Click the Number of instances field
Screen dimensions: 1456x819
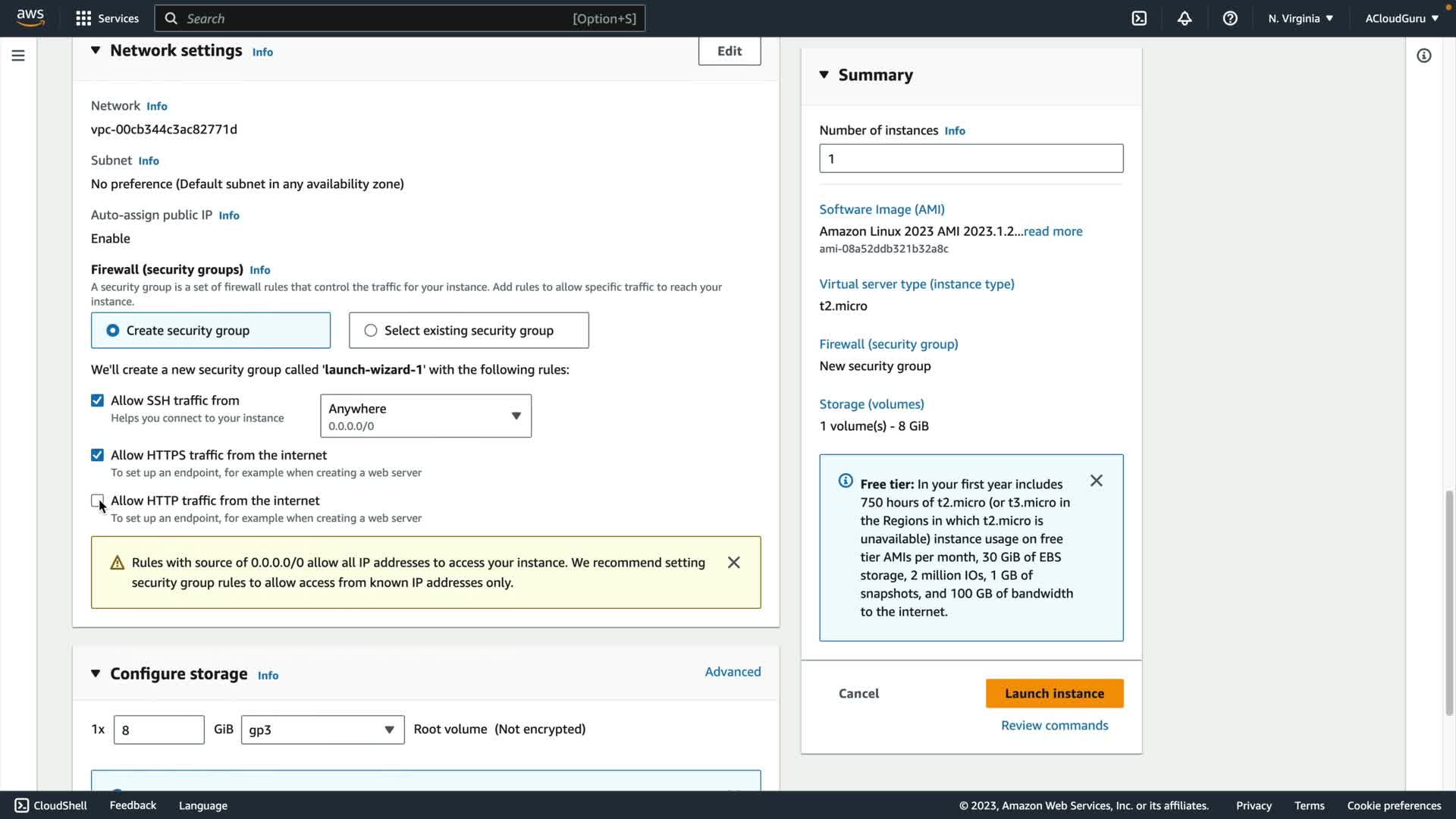pyautogui.click(x=971, y=158)
